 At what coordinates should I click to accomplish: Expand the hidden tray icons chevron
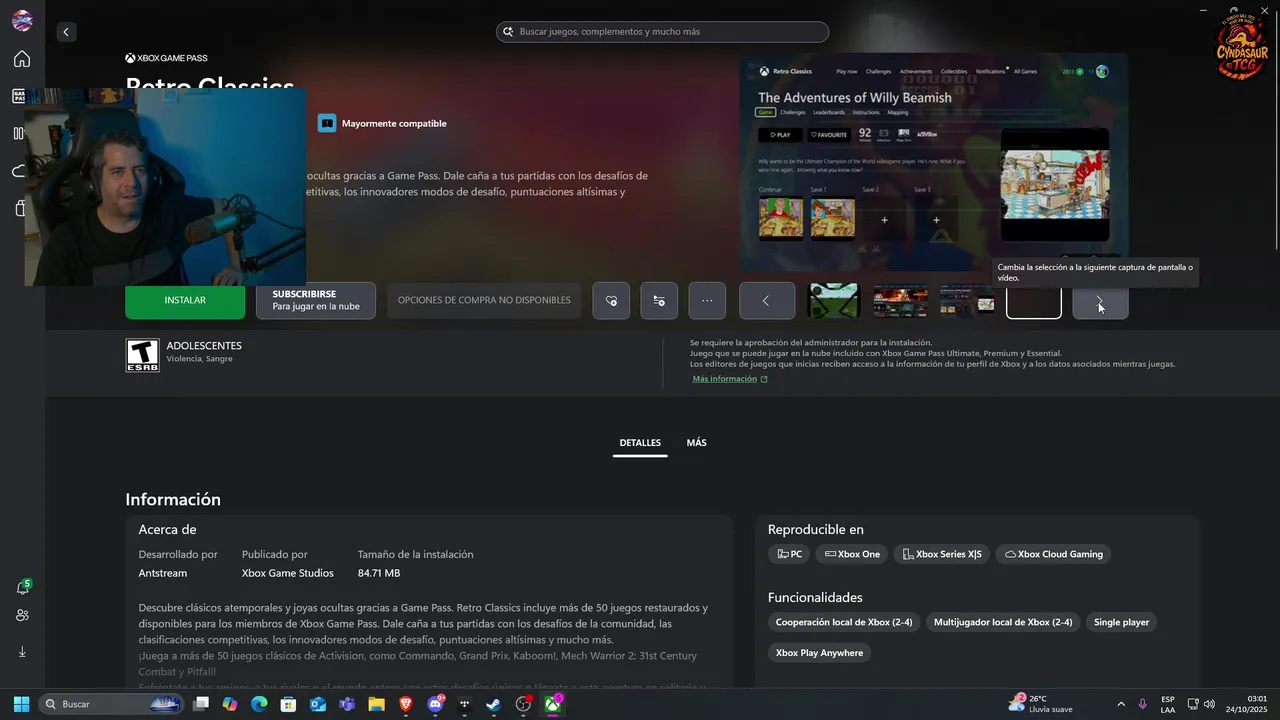point(1120,704)
